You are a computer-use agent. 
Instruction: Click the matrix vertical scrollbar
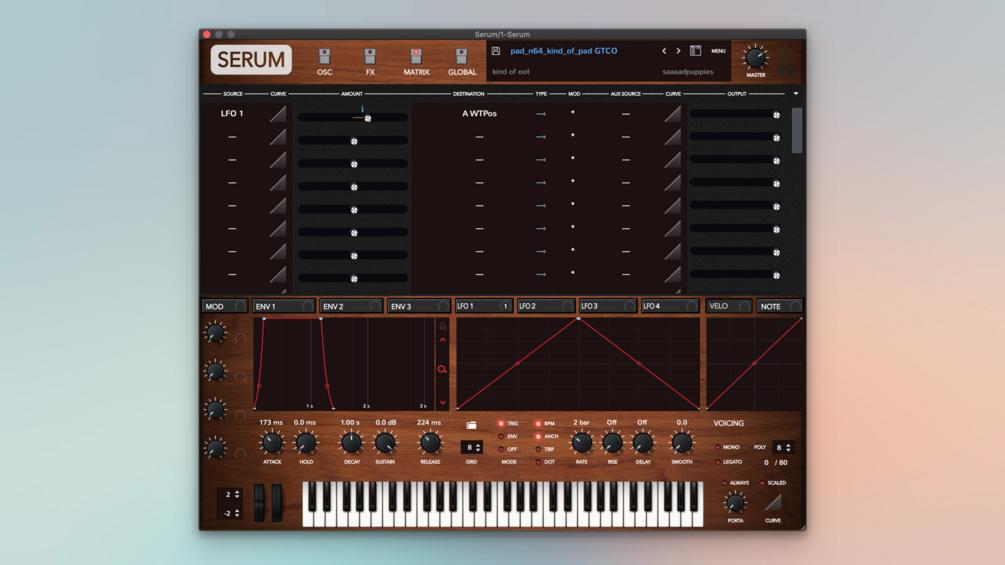(797, 130)
